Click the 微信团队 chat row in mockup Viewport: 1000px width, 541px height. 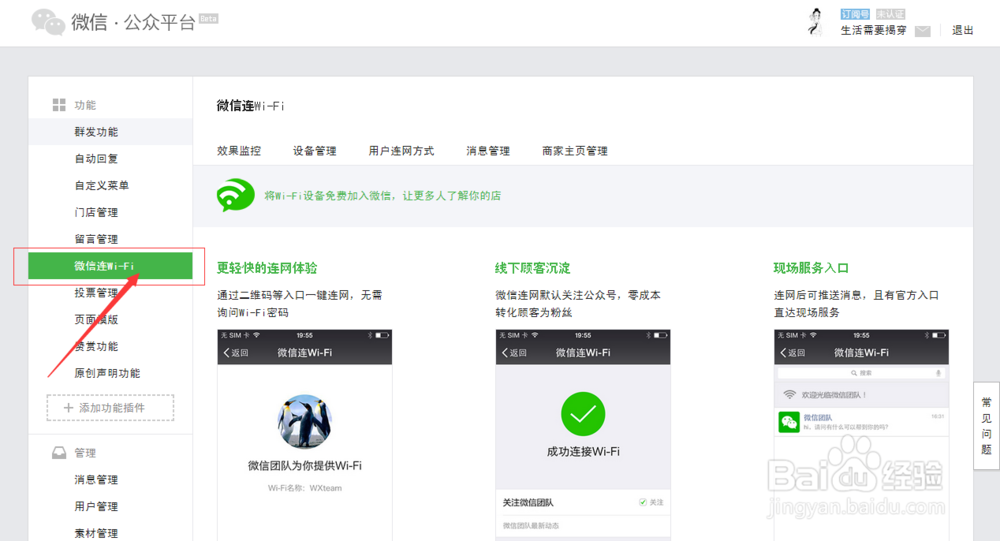[x=861, y=422]
